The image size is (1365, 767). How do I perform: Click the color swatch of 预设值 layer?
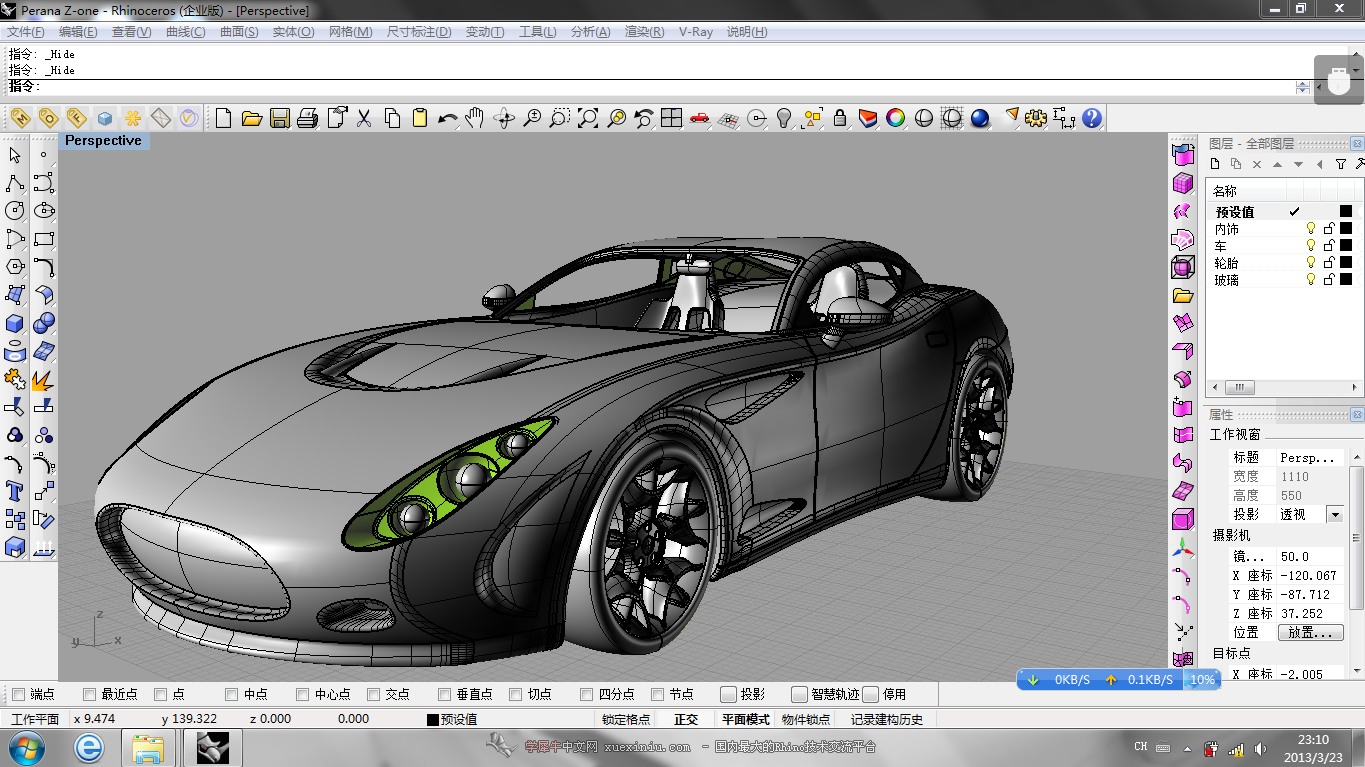1346,211
